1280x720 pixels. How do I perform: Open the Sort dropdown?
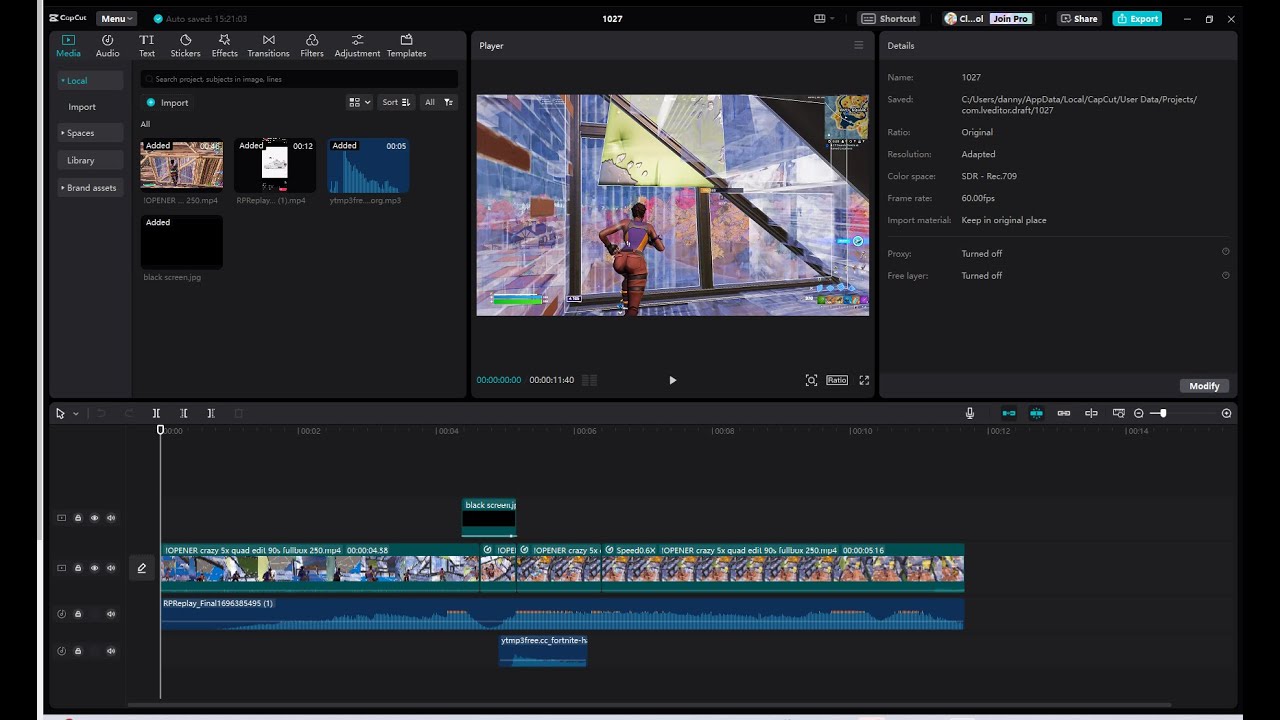396,102
